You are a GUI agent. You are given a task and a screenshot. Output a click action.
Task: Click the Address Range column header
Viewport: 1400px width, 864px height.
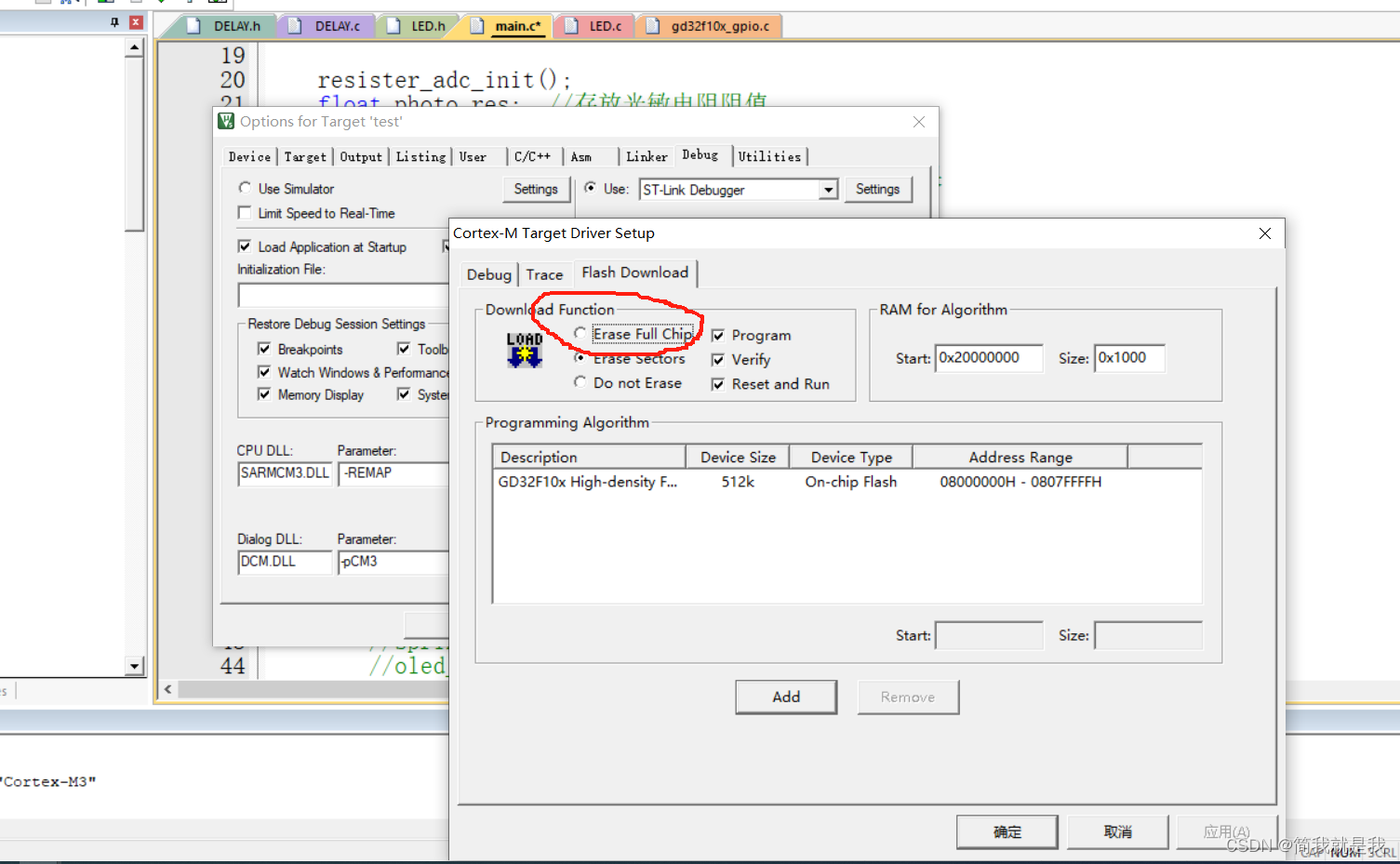coord(1020,457)
